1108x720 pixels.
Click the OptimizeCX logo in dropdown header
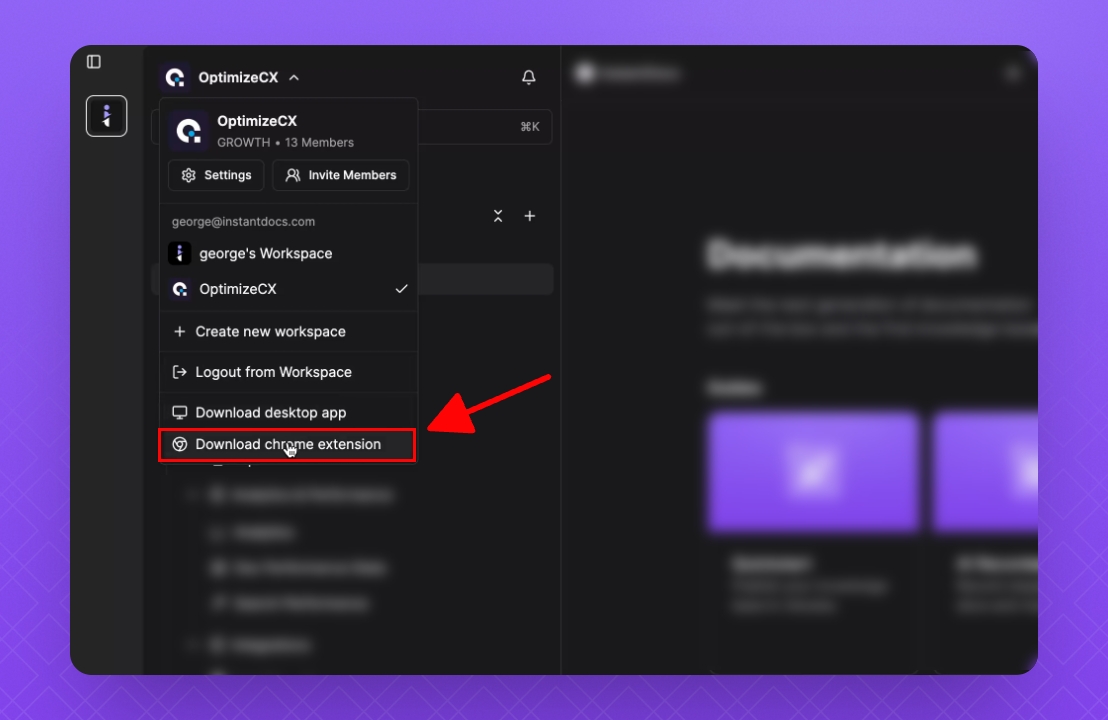pyautogui.click(x=189, y=131)
